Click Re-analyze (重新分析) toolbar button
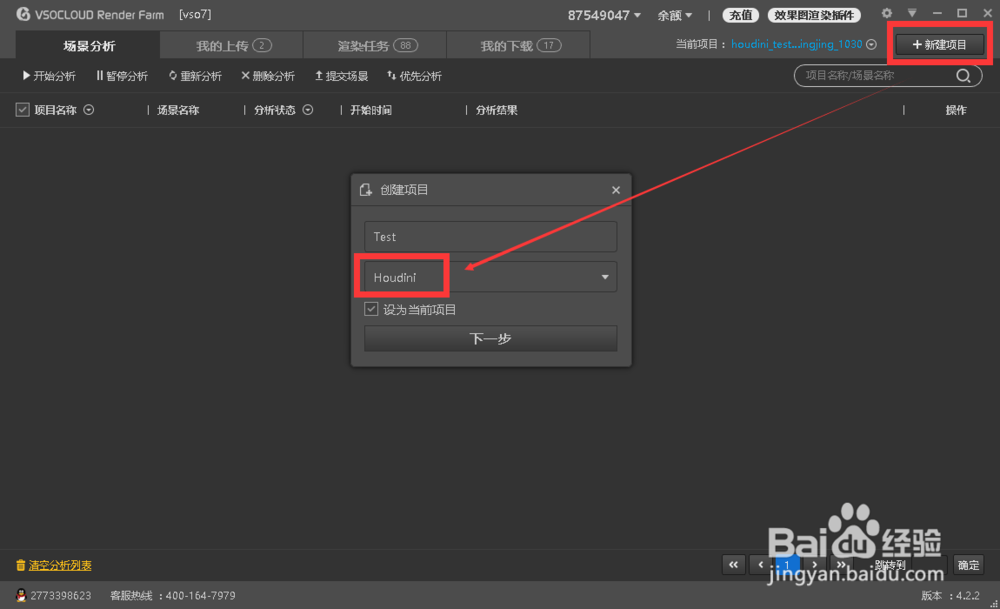Image resolution: width=1000 pixels, height=609 pixels. click(x=195, y=76)
